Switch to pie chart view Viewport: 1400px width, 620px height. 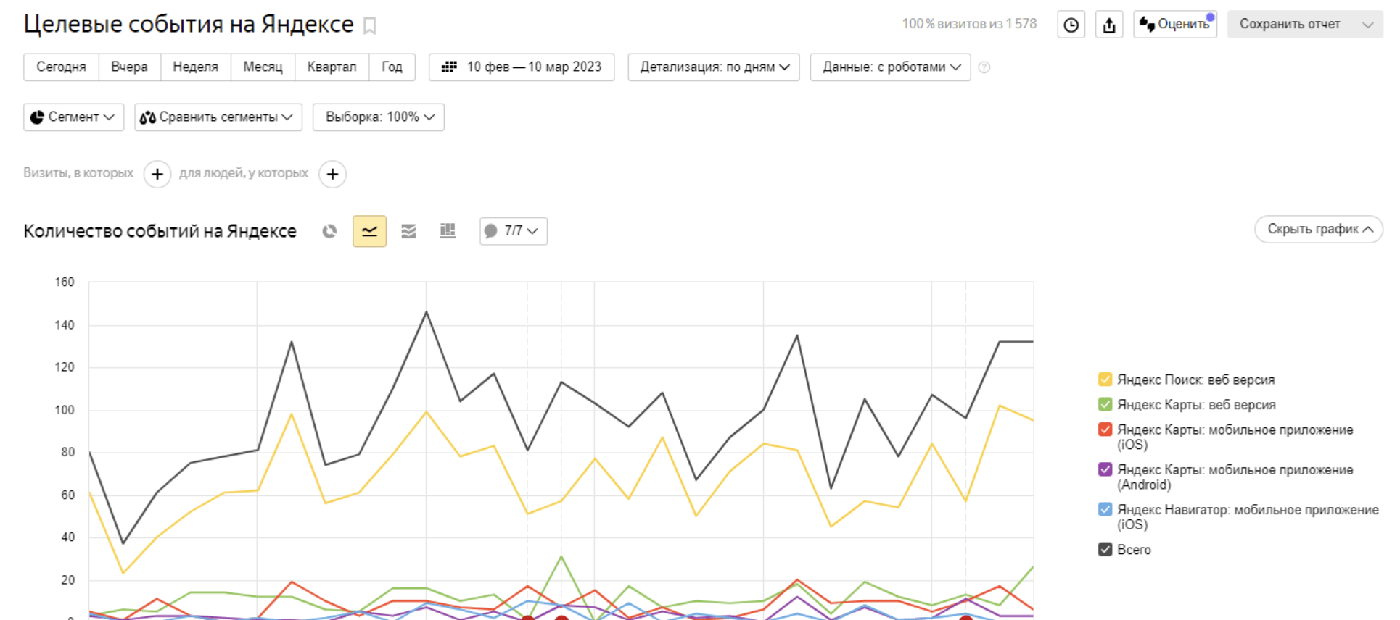pos(330,231)
